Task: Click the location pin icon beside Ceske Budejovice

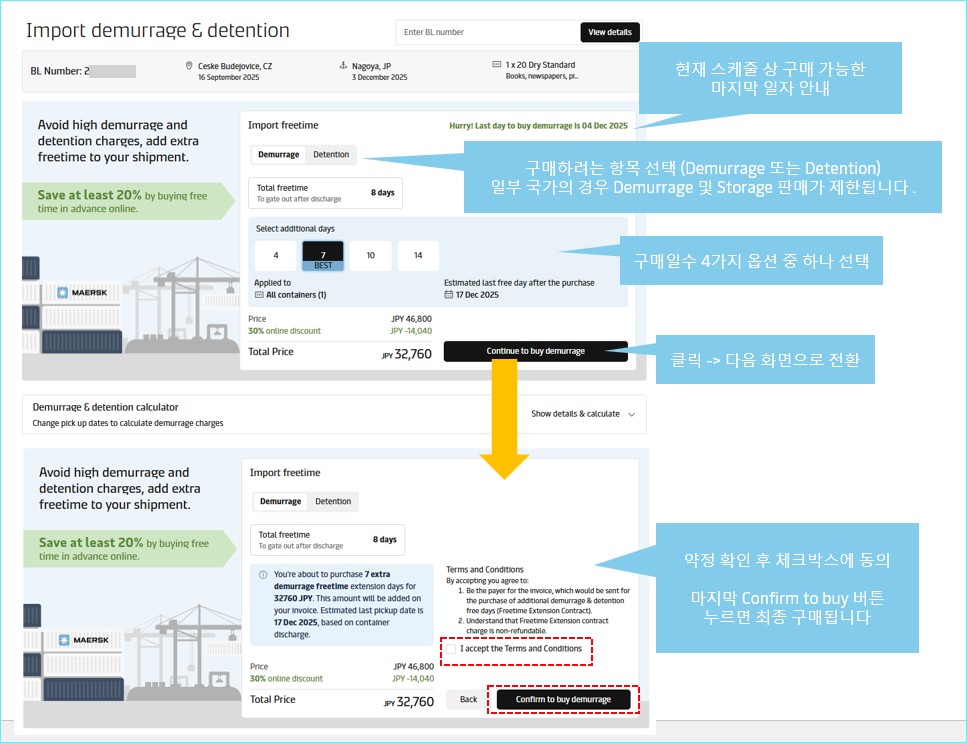Action: (x=189, y=66)
